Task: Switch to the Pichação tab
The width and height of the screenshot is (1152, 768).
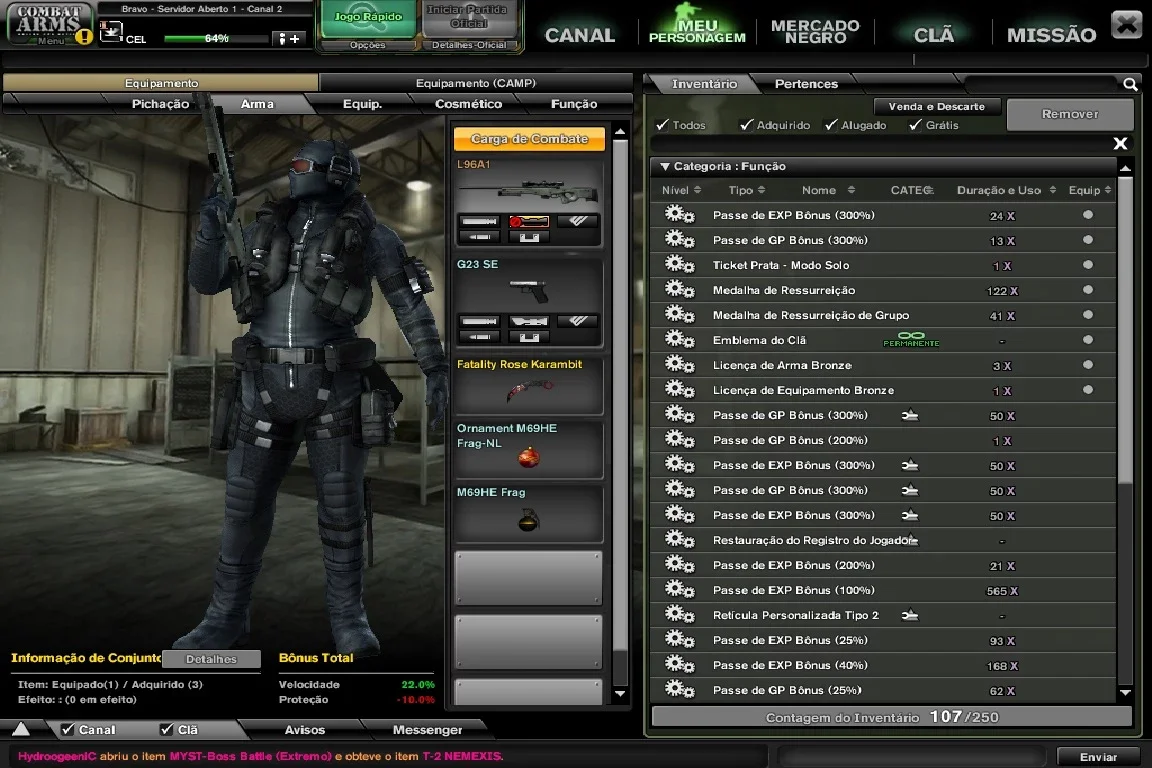Action: tap(160, 104)
